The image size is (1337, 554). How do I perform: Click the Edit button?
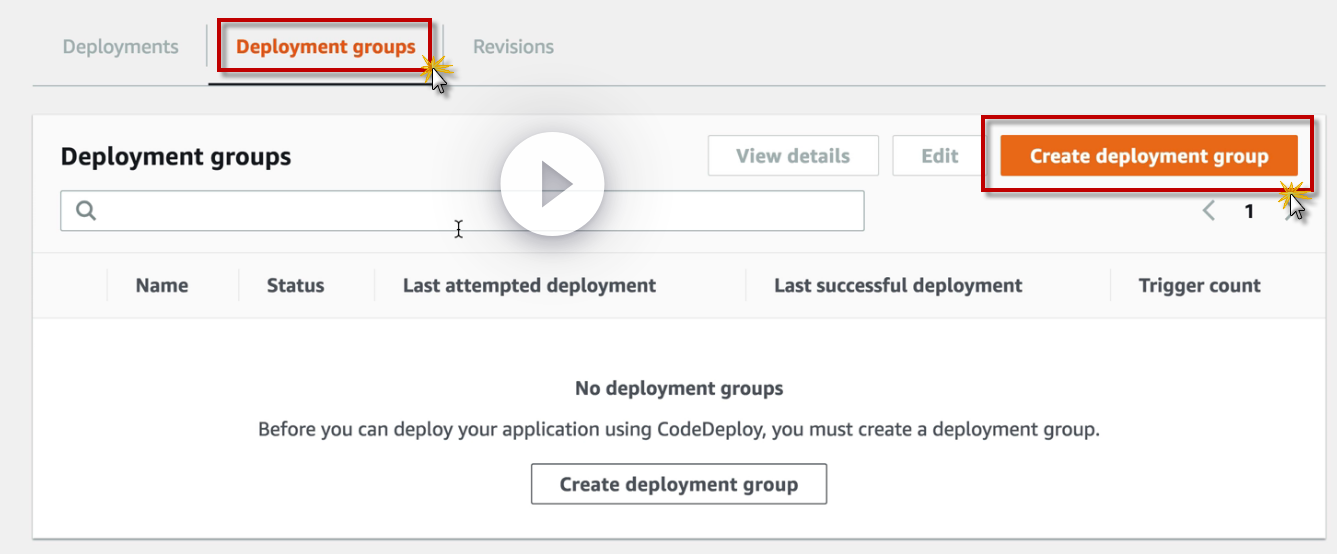point(939,156)
